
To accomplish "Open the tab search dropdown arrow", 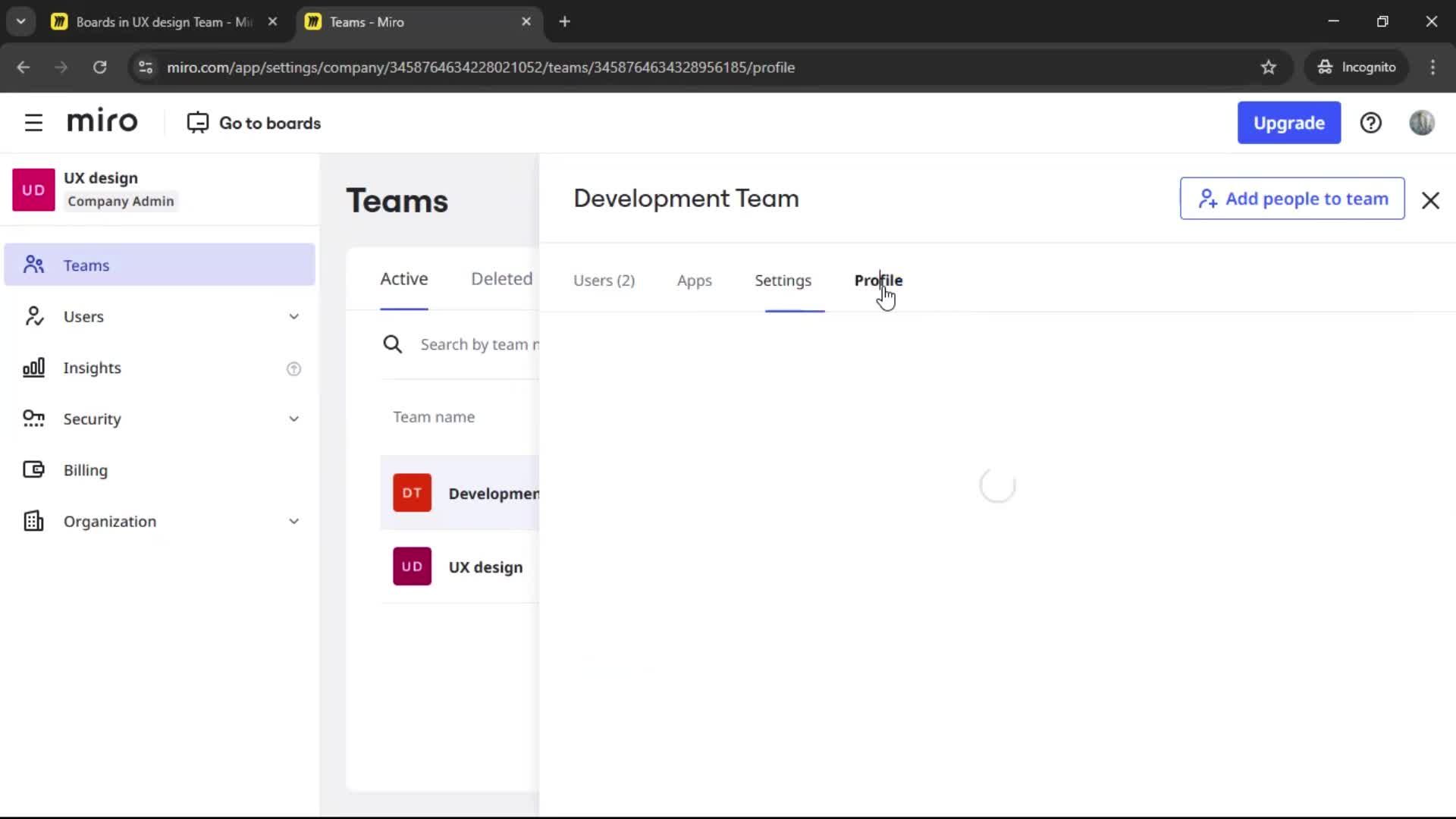I will tap(21, 22).
